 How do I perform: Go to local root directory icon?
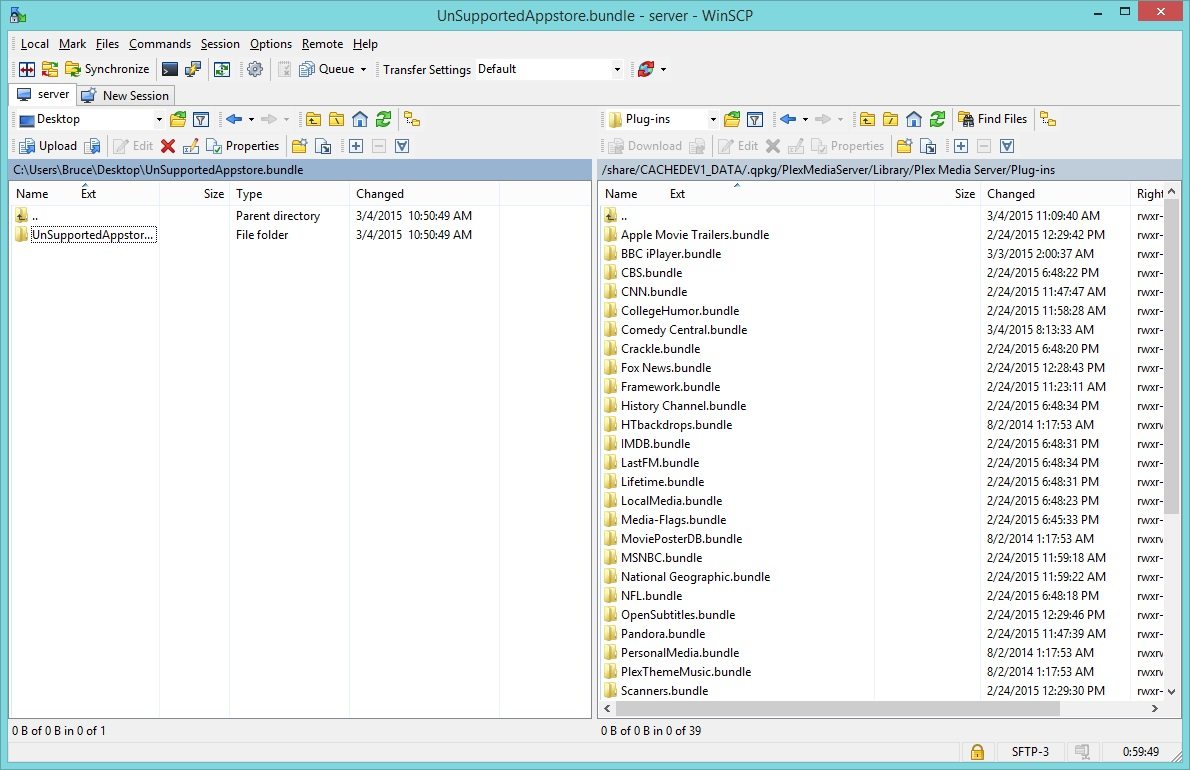[337, 119]
